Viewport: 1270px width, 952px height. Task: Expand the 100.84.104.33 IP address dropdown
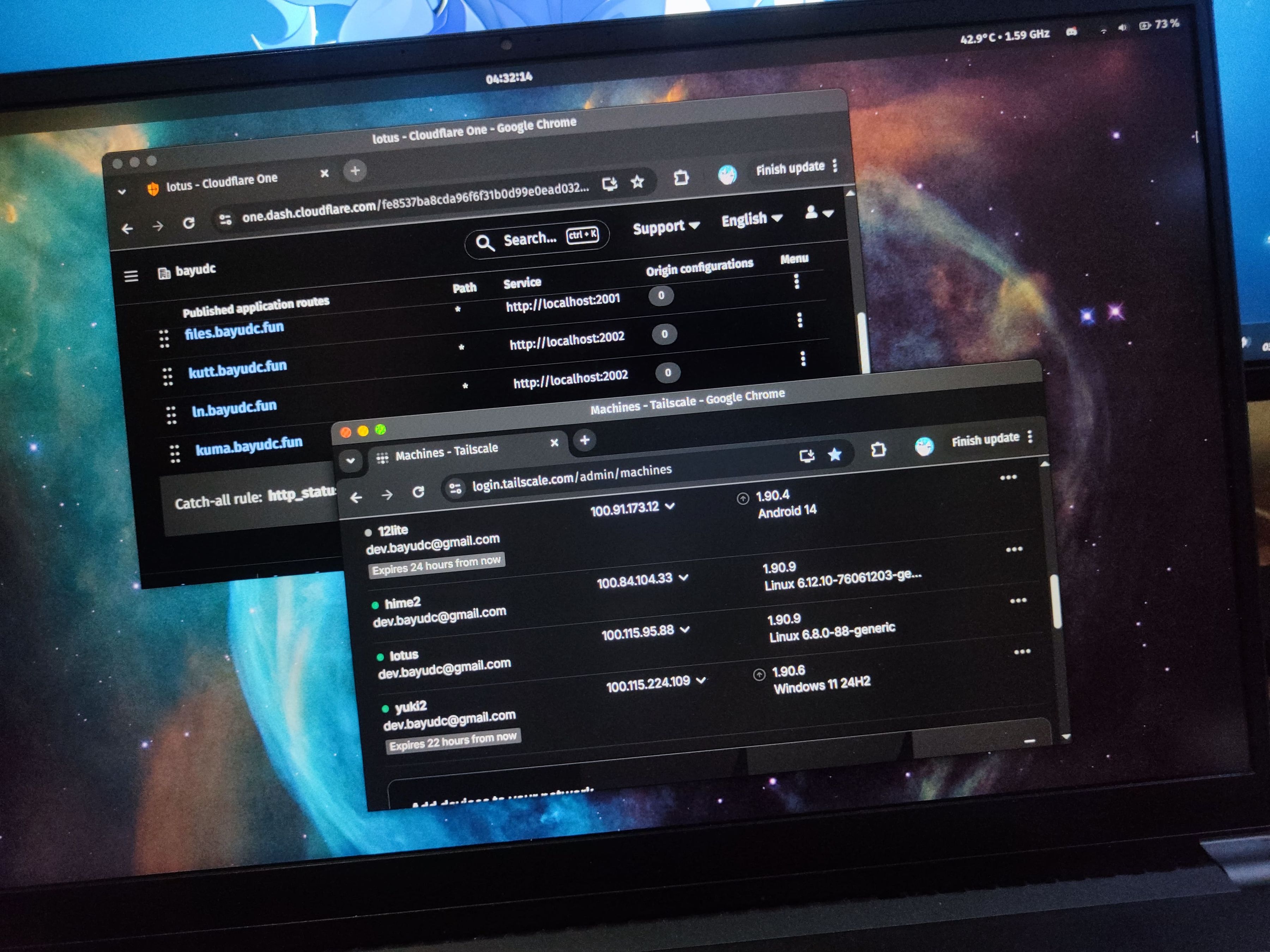click(683, 578)
